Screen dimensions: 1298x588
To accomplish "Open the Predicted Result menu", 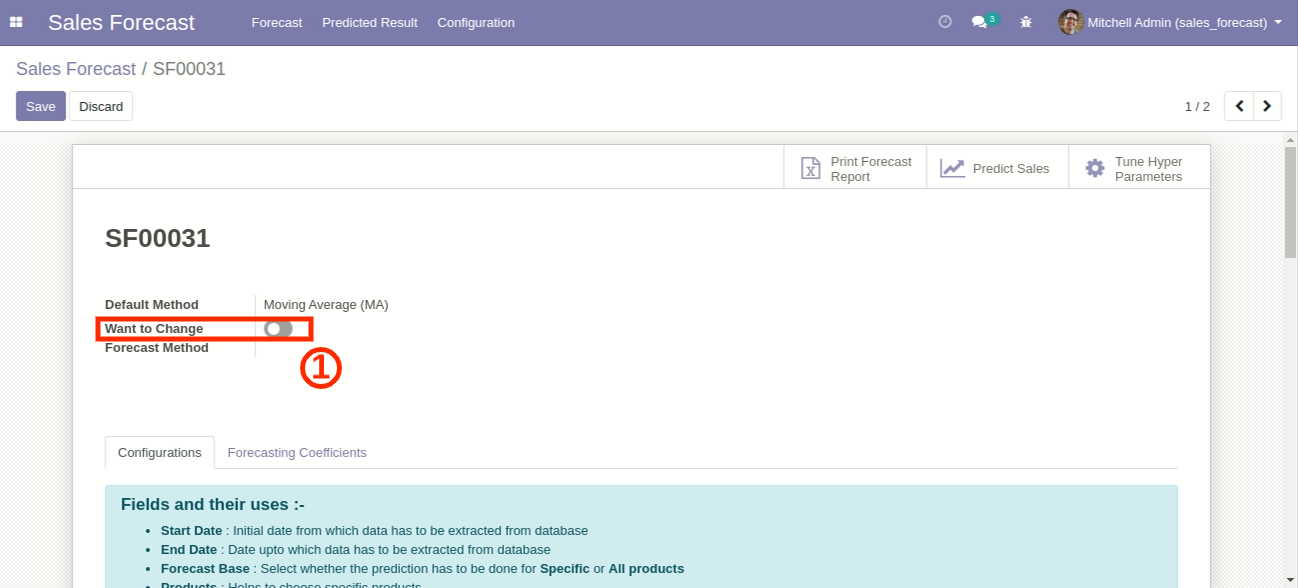I will coord(369,22).
